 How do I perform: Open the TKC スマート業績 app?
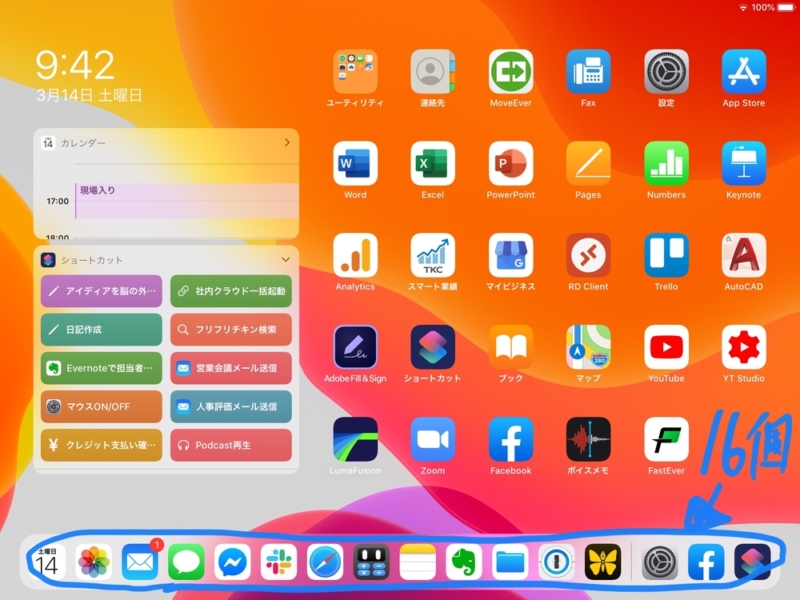click(x=433, y=255)
